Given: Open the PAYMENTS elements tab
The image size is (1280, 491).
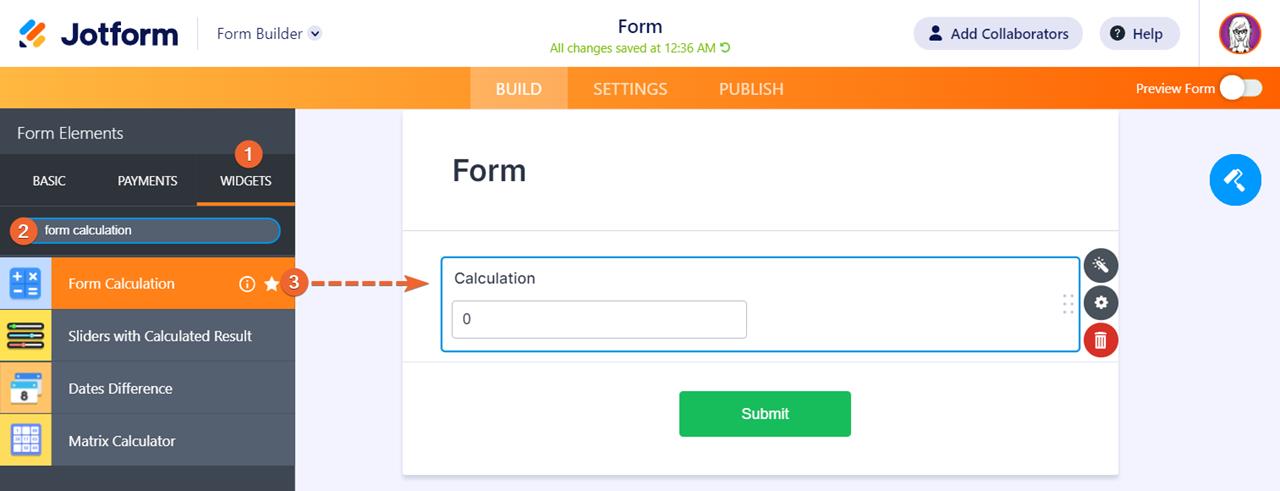Looking at the screenshot, I should (x=147, y=181).
